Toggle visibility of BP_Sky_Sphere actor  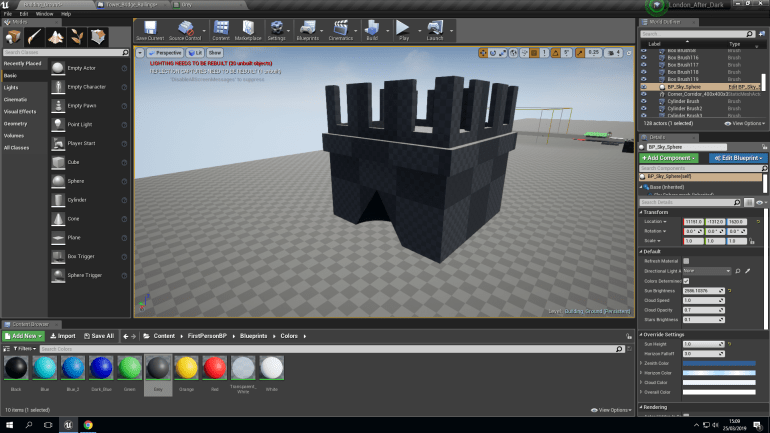click(644, 87)
